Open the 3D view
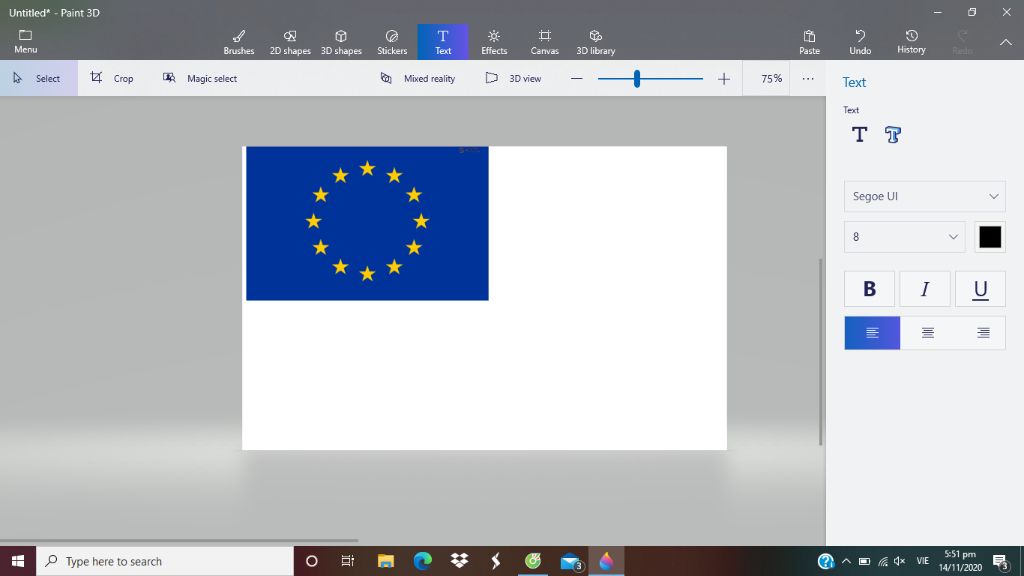 [x=513, y=77]
